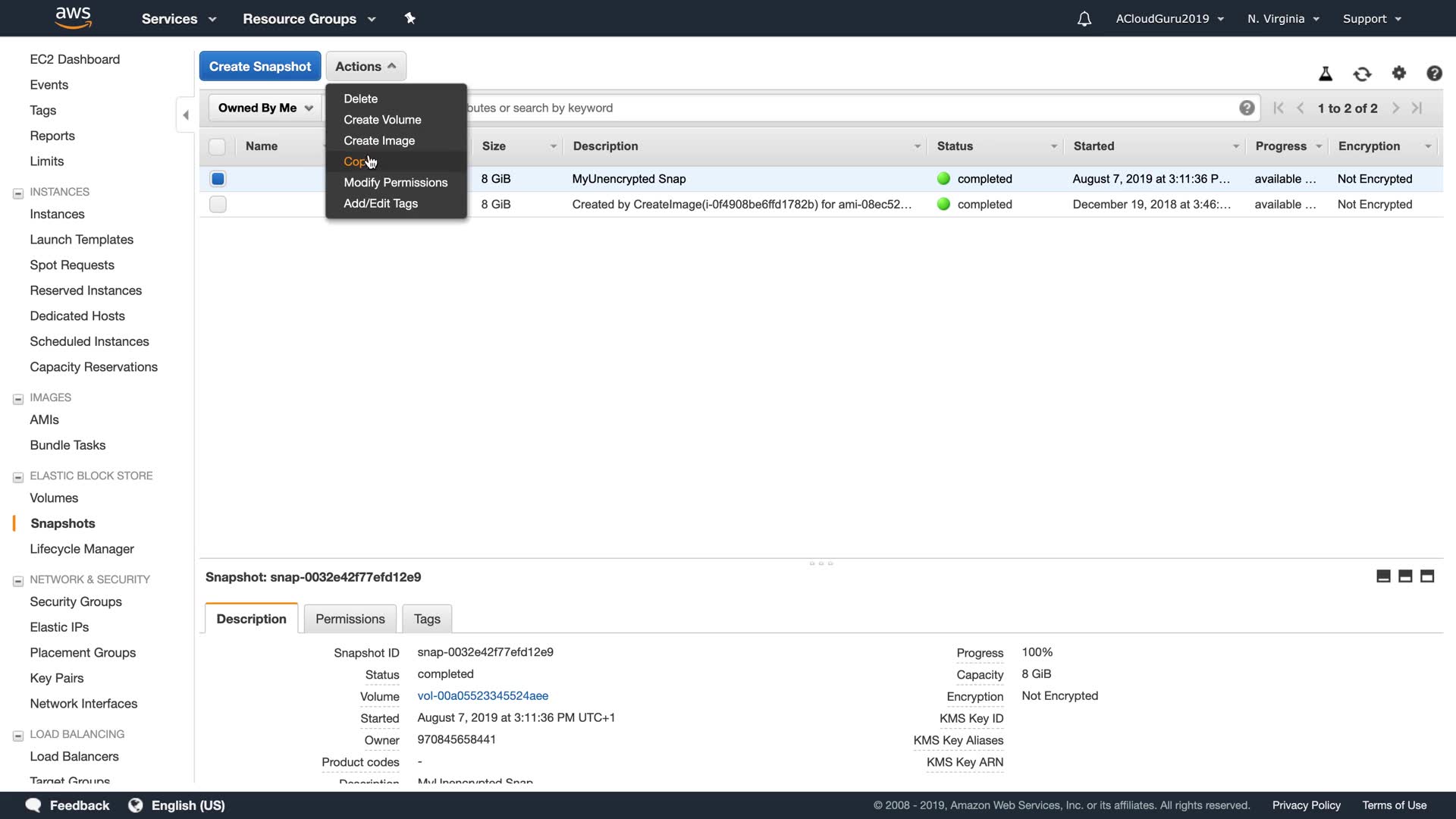1456x819 pixels.
Task: Open volume link vol-00a05523345524aee
Action: [x=482, y=696]
